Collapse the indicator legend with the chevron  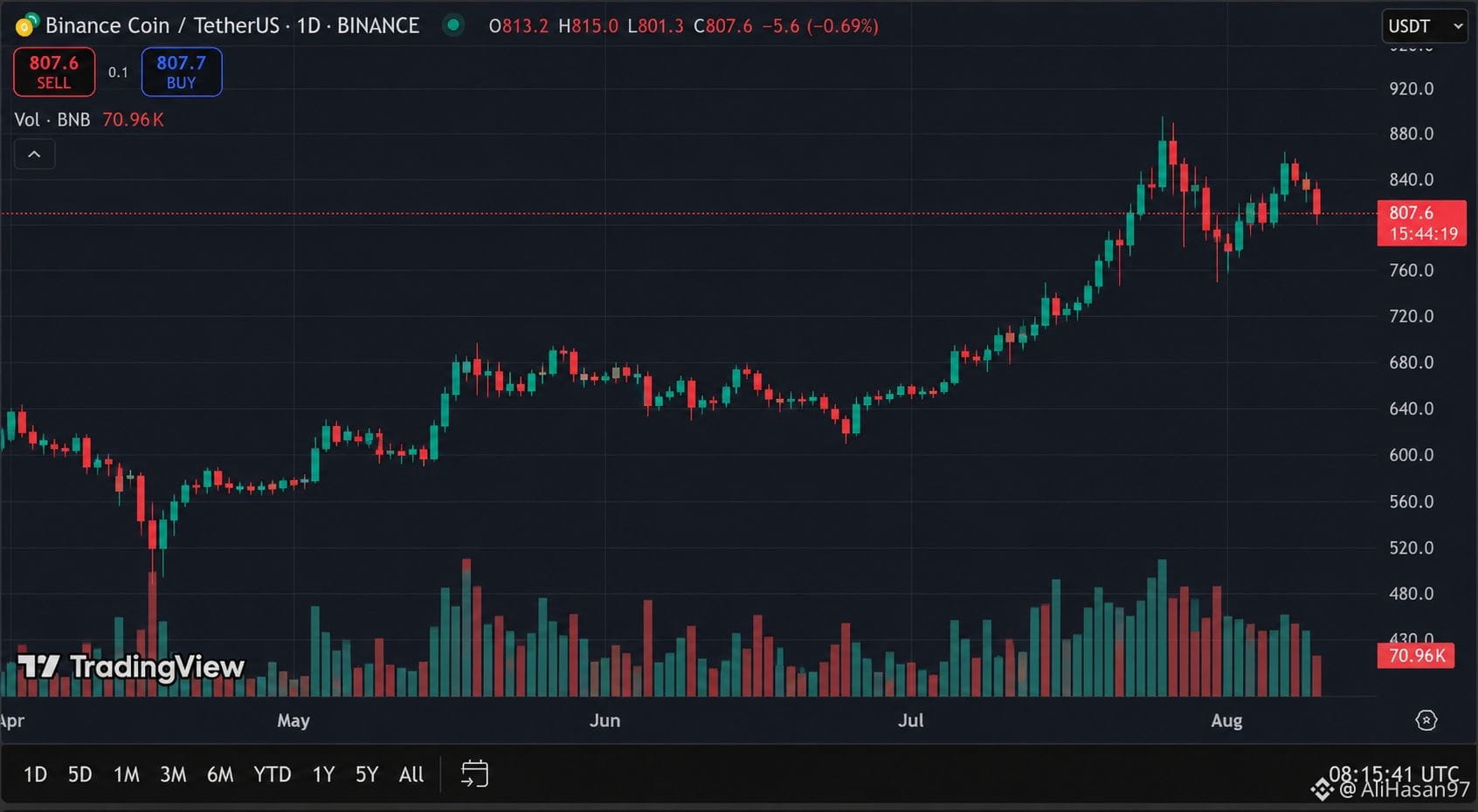click(x=34, y=155)
